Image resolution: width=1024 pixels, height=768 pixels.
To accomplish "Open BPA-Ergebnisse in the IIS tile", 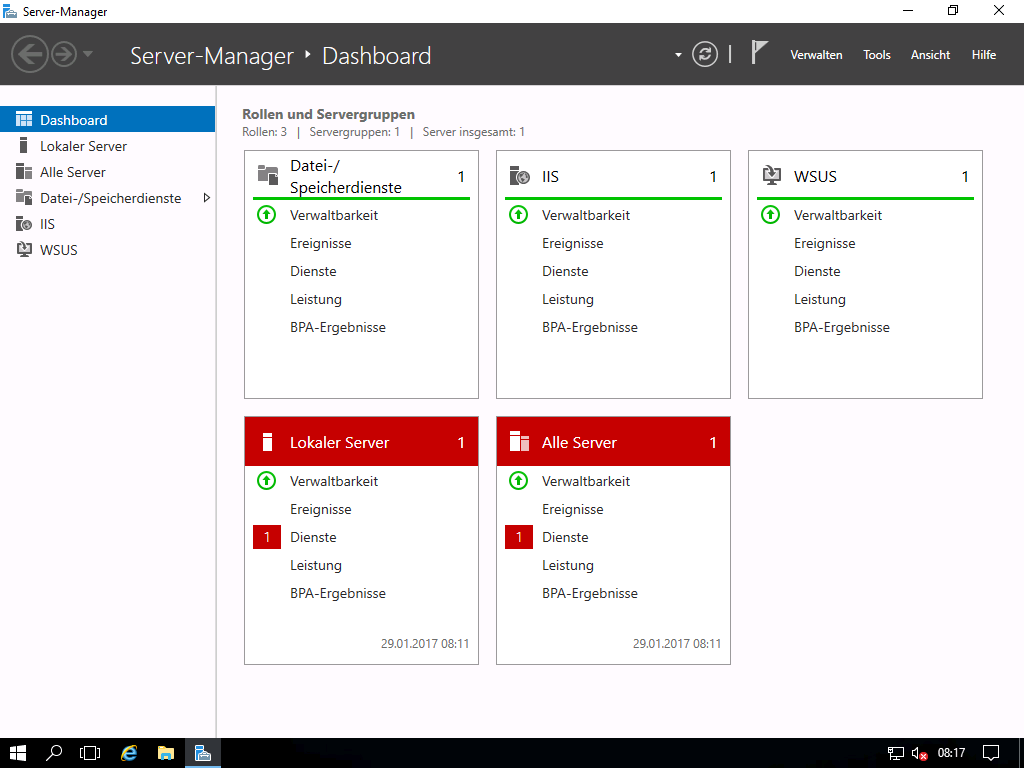I will tap(590, 327).
